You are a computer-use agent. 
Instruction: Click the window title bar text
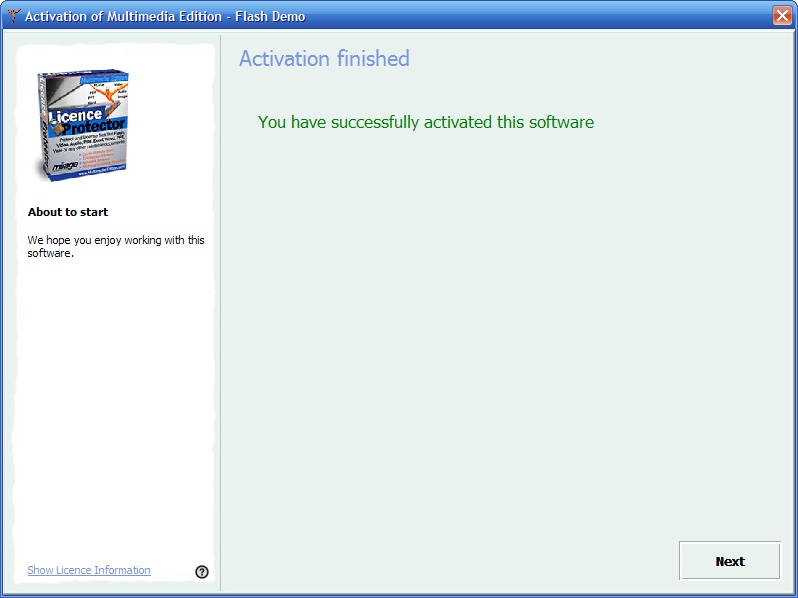pyautogui.click(x=165, y=16)
